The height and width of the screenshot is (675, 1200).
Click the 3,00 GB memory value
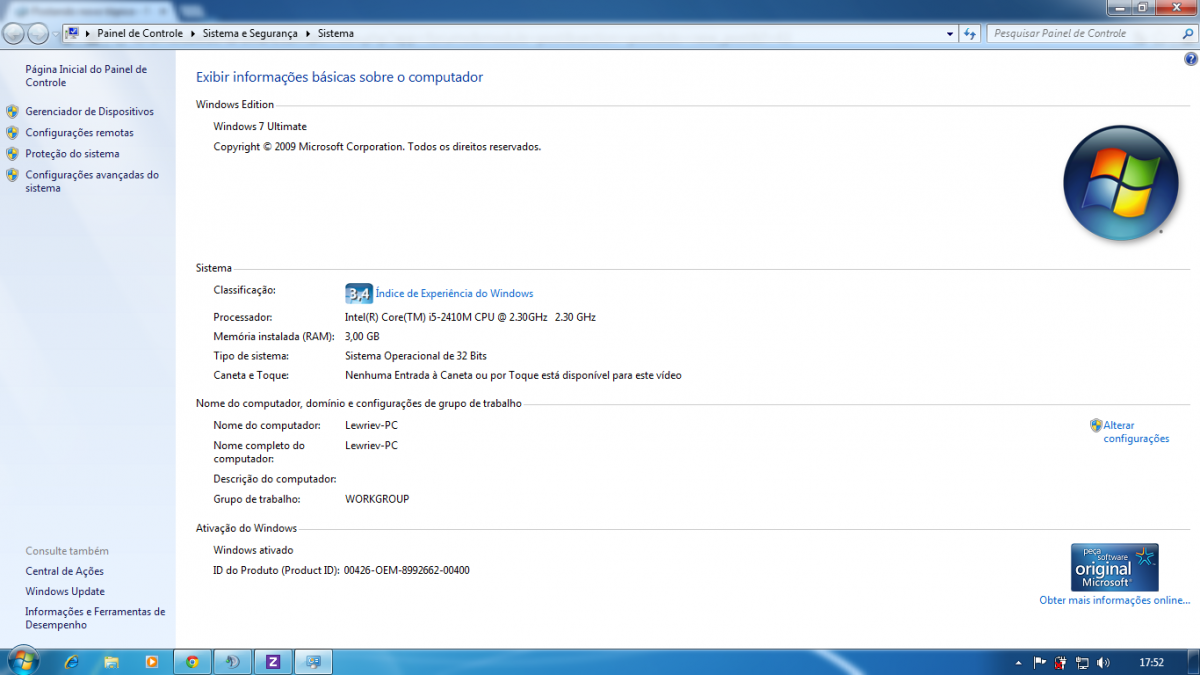(x=362, y=336)
